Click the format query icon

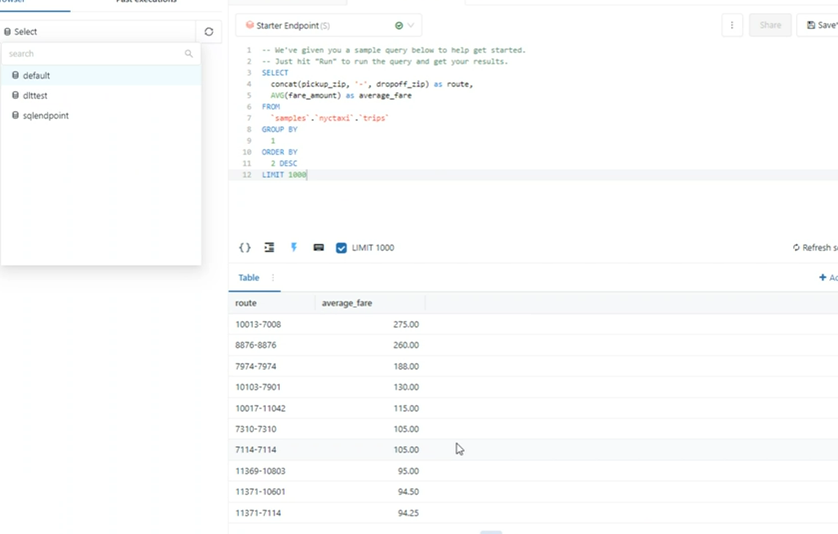coord(269,248)
